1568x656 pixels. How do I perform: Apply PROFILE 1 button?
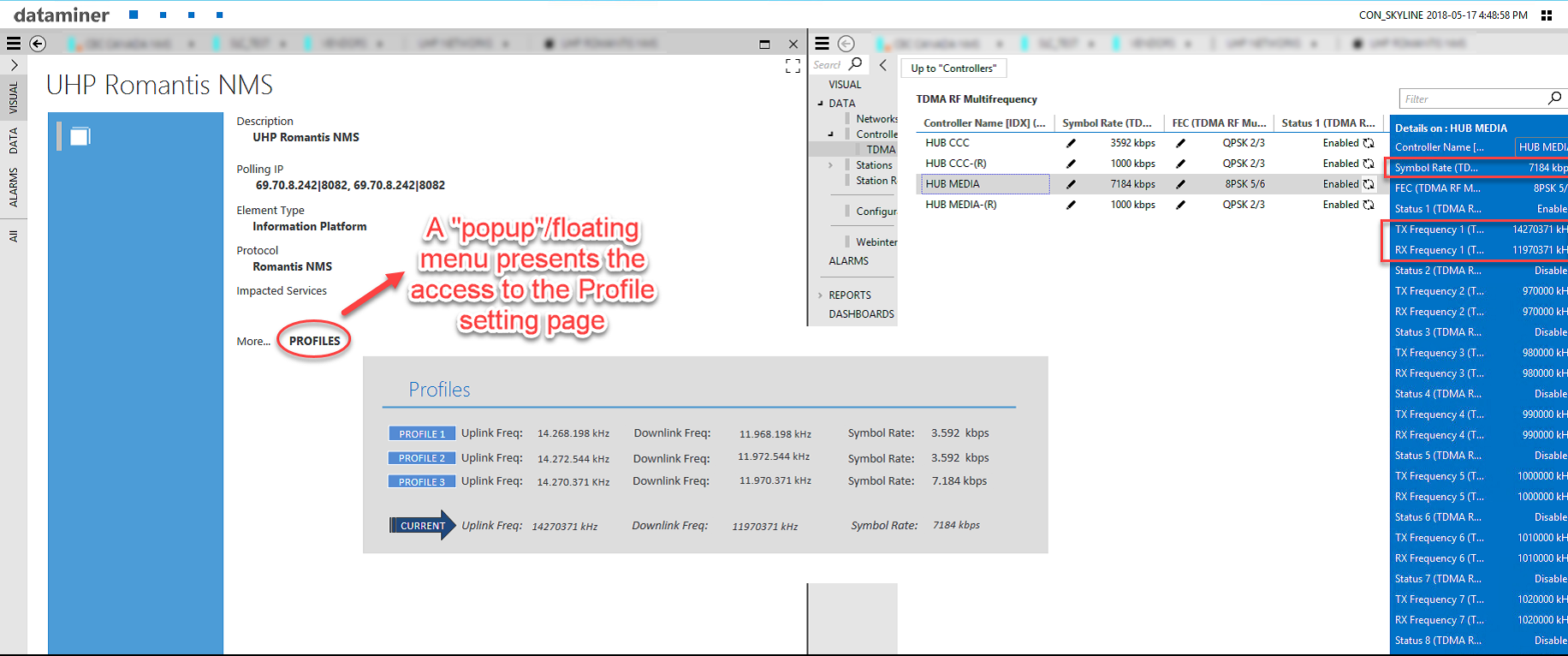[x=422, y=434]
